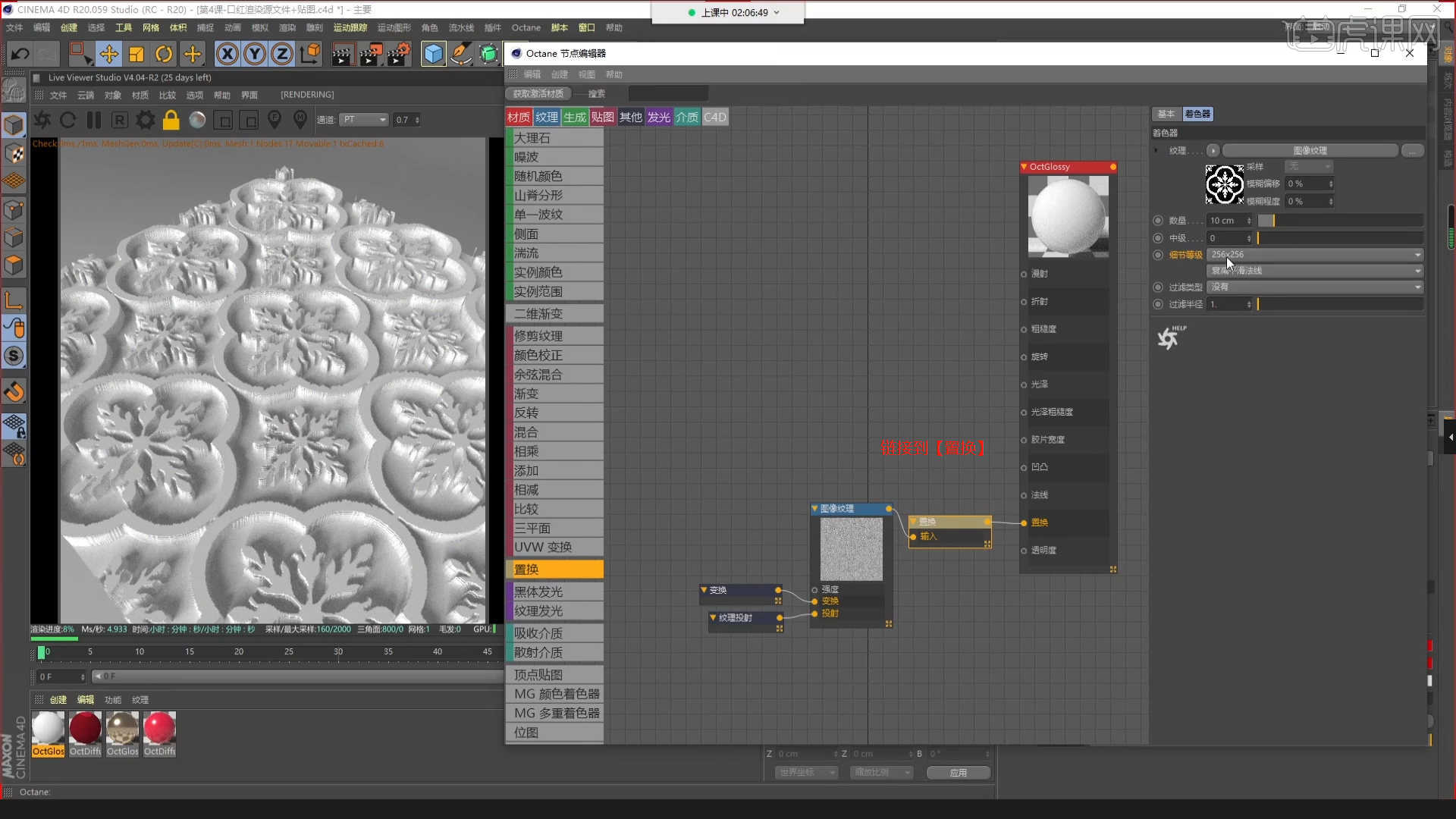Open 创建 menu in node editor
Screen dimensions: 1456x819
(x=560, y=74)
